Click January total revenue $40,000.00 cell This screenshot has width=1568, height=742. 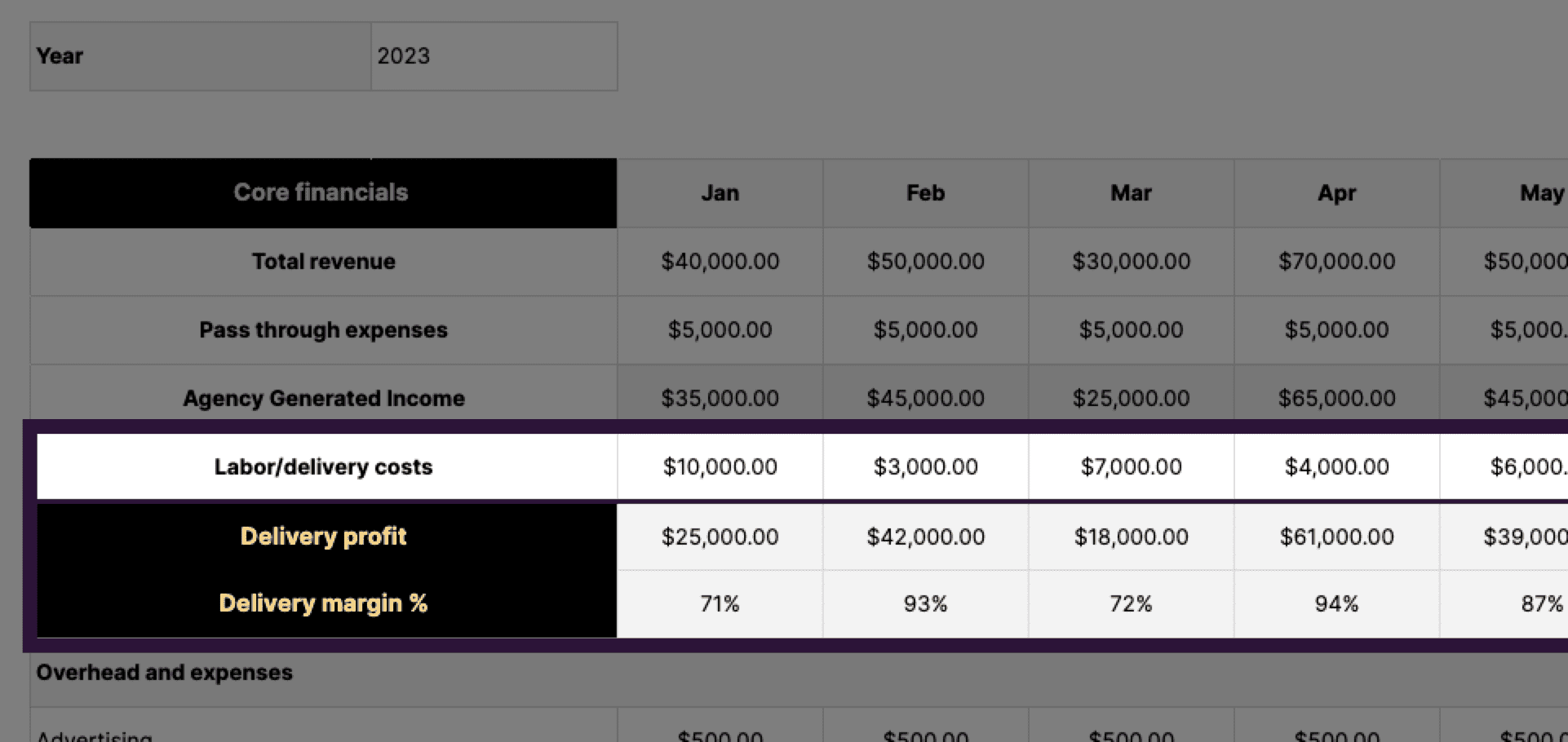[x=720, y=262]
